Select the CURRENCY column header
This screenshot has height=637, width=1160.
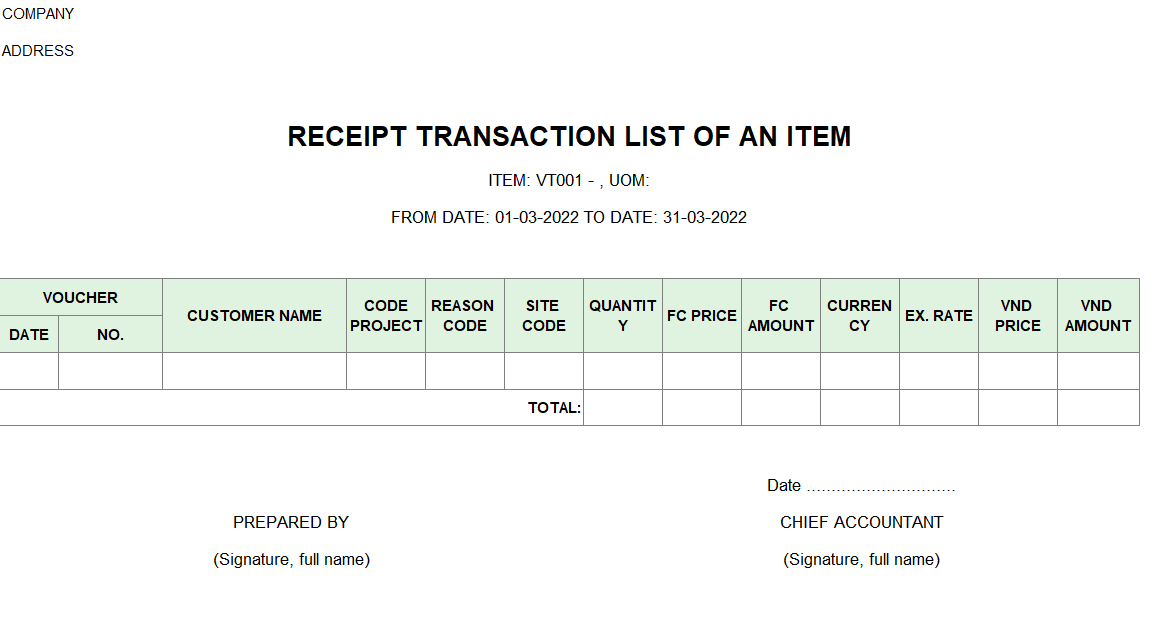coord(860,316)
